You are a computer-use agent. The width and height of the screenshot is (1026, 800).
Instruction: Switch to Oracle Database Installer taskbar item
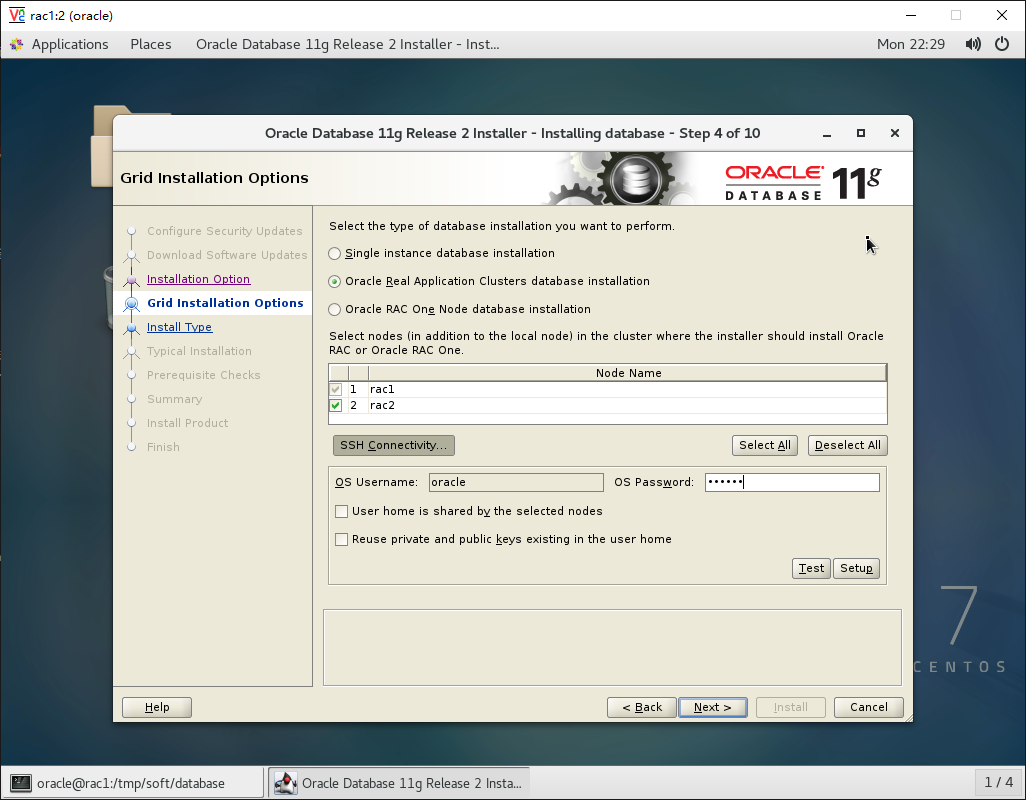pos(398,783)
